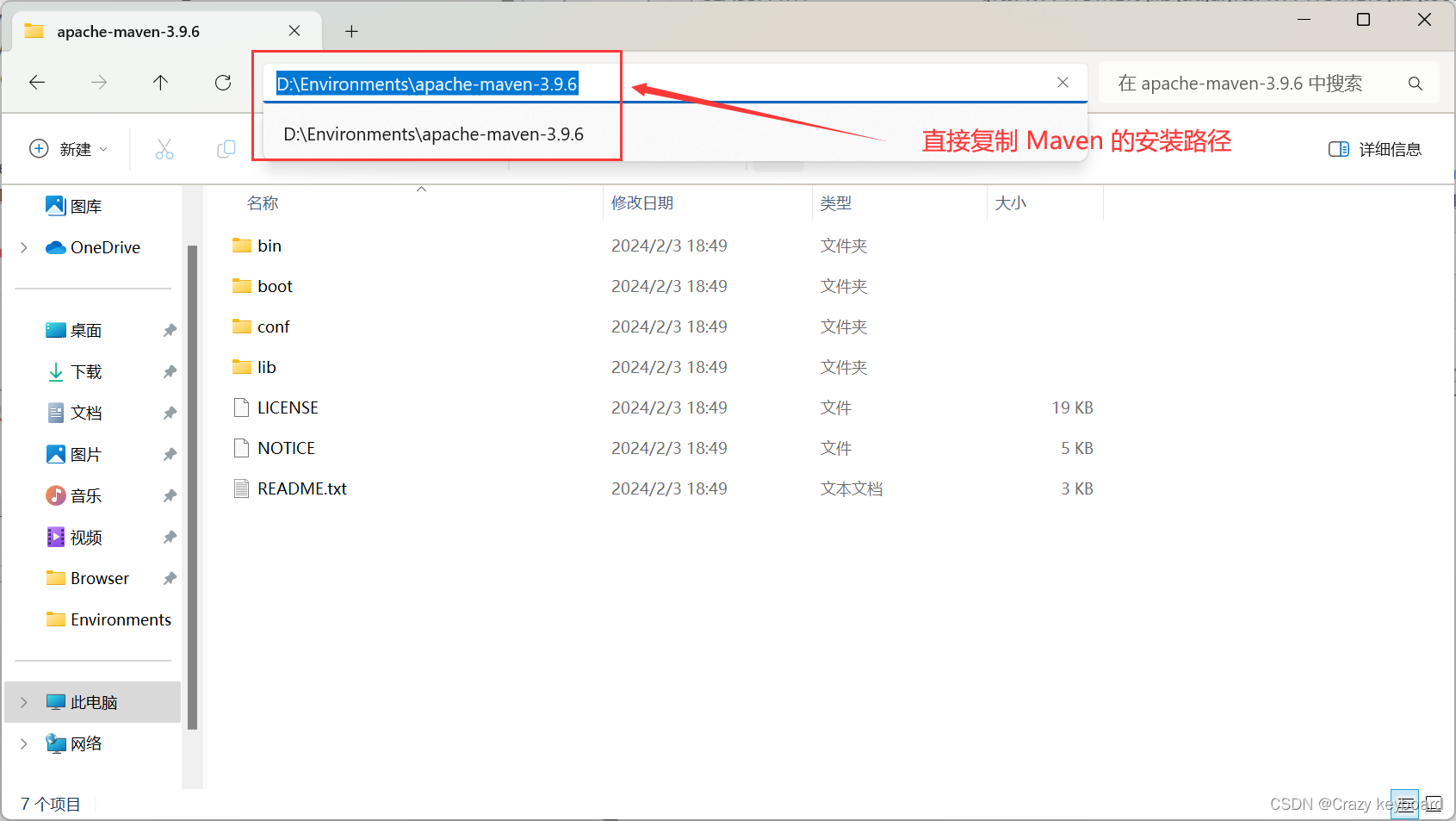
Task: Select the apache-maven-3.9.6 tab
Action: click(127, 31)
